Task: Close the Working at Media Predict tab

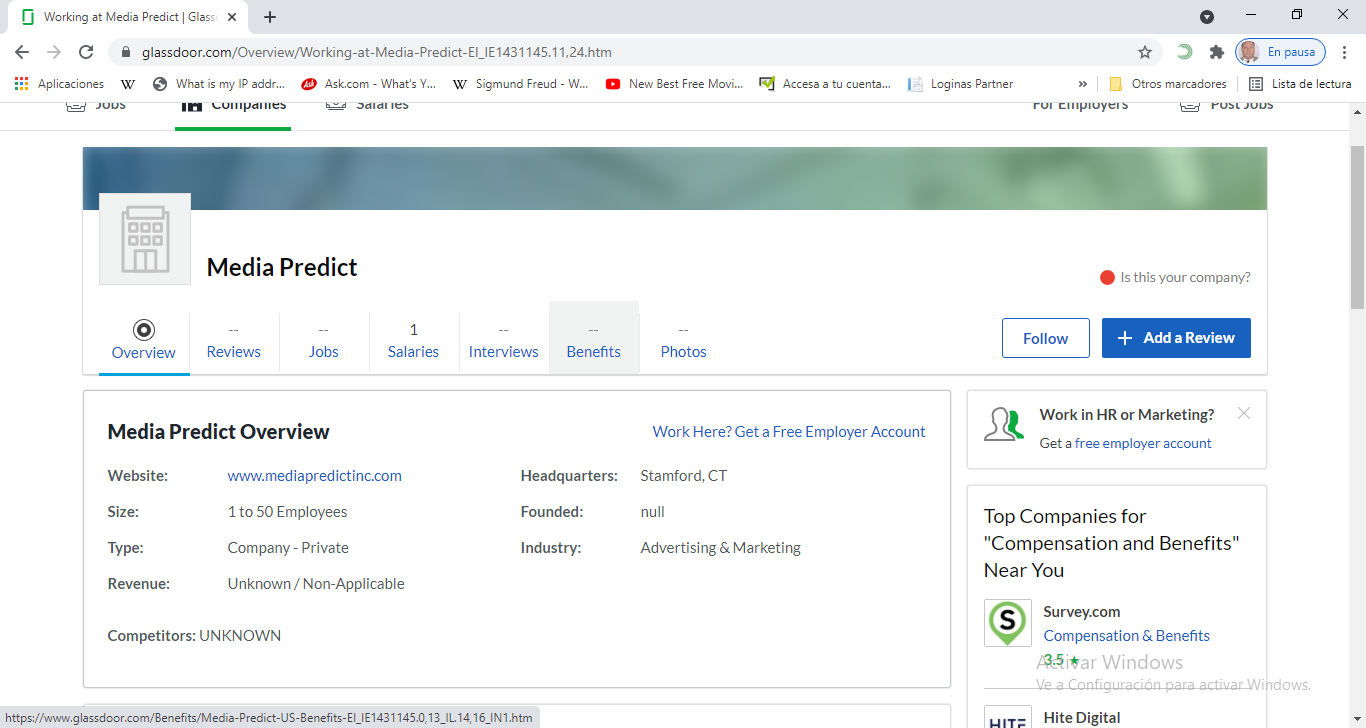Action: [232, 17]
